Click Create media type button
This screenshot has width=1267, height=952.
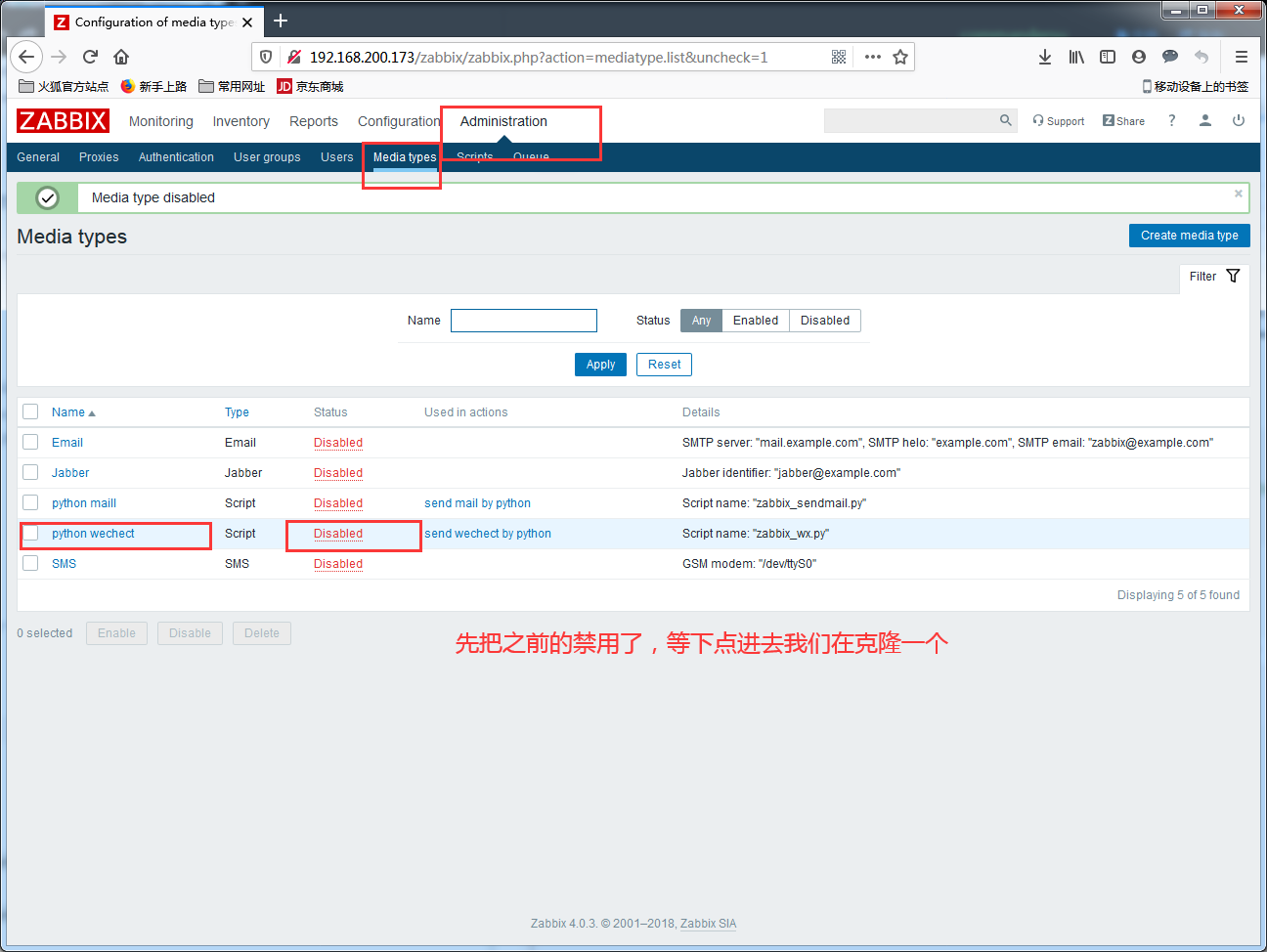point(1189,236)
